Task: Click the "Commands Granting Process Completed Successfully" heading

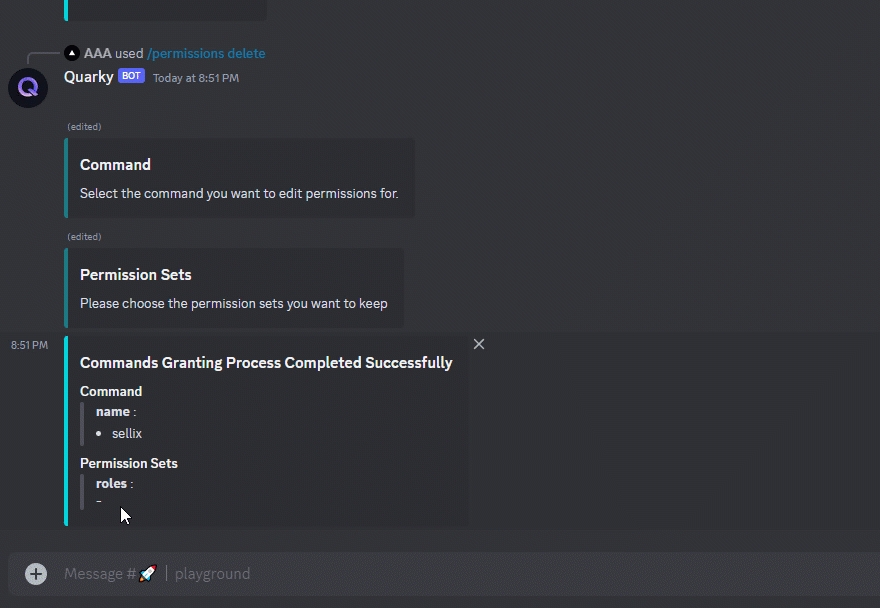Action: 266,363
